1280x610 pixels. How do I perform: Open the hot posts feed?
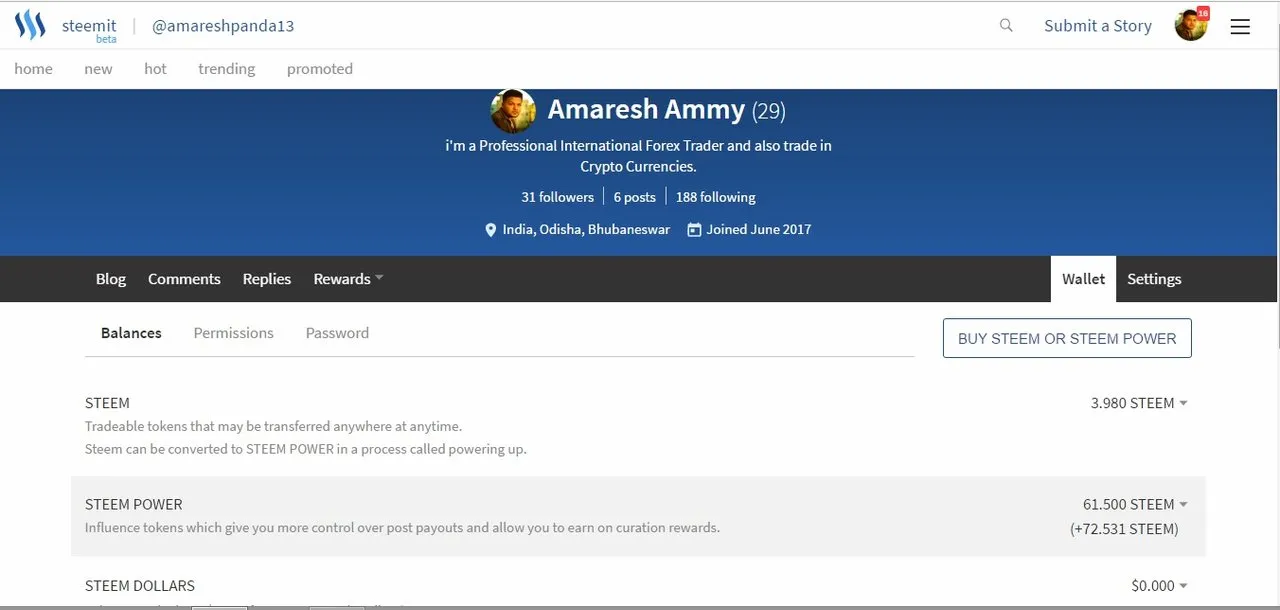(x=155, y=69)
